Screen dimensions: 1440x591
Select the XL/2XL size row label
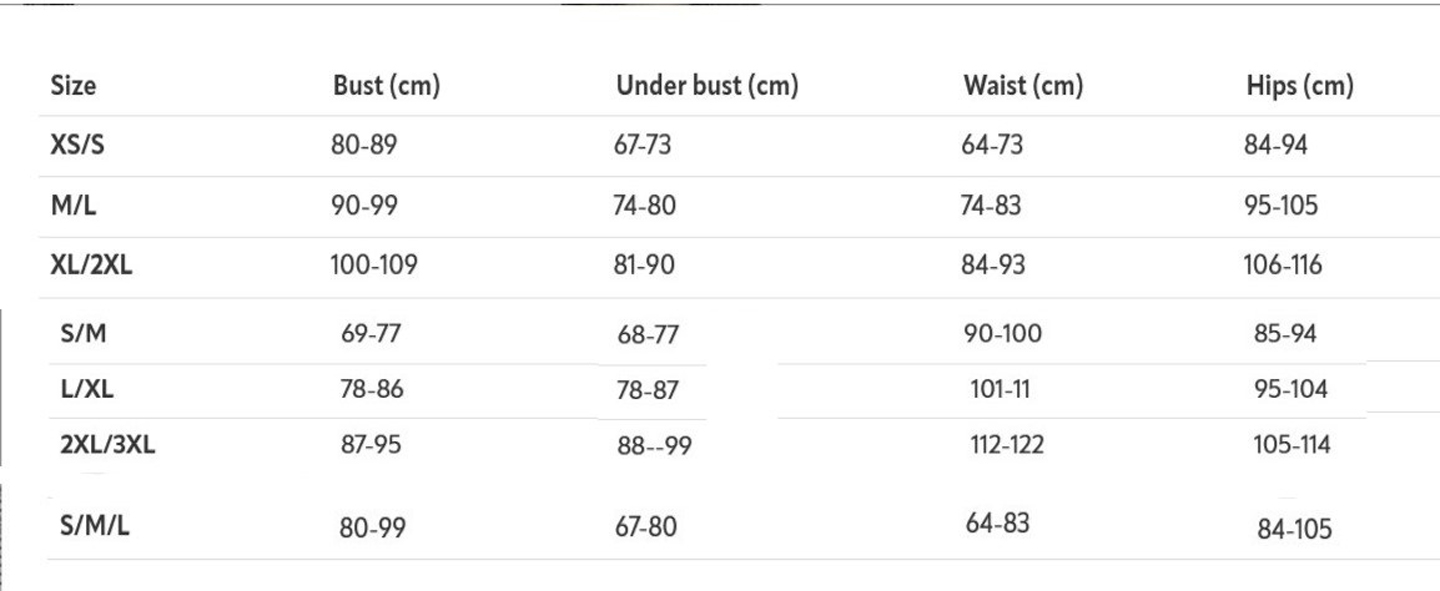pyautogui.click(x=91, y=265)
